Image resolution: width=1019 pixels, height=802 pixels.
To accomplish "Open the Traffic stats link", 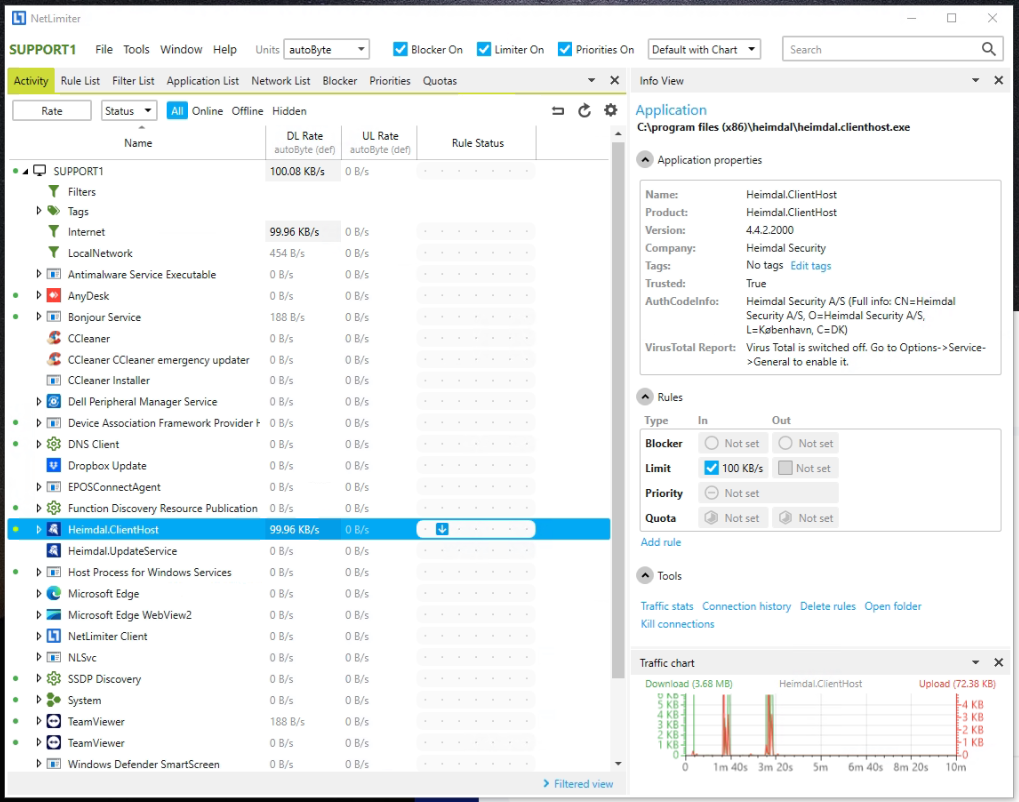I will pyautogui.click(x=667, y=606).
